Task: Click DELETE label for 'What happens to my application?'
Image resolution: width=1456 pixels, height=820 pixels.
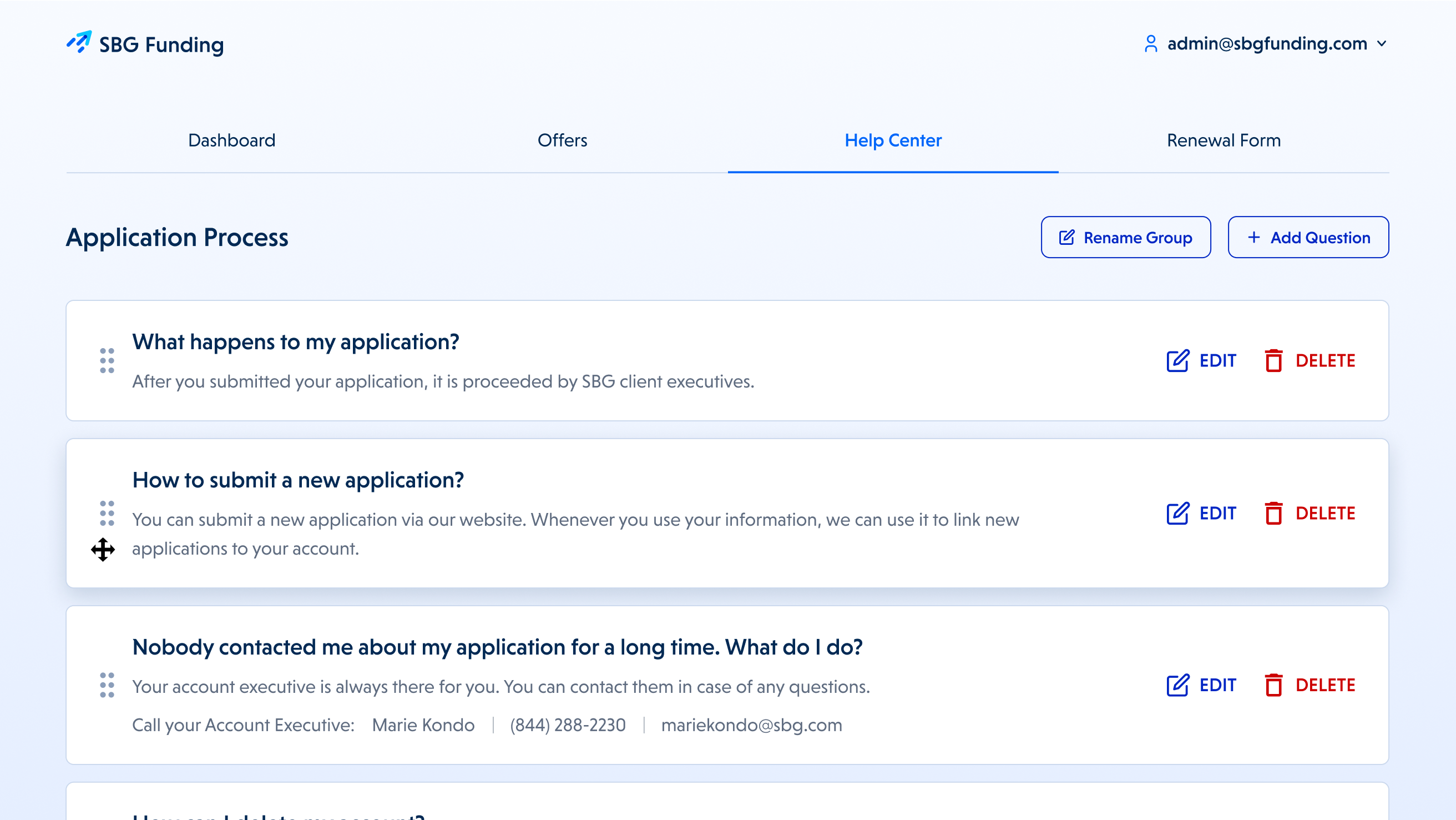Action: [1325, 361]
